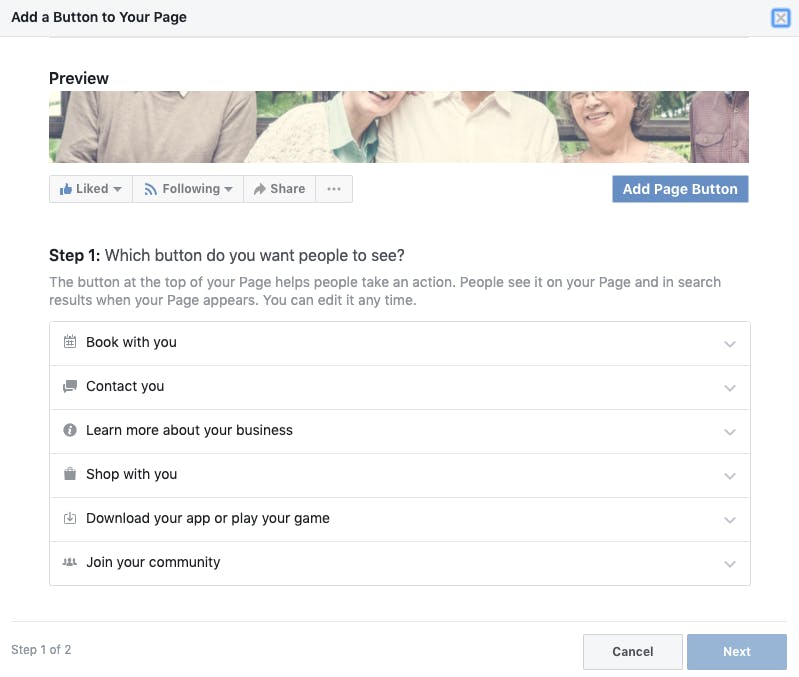Click the three-dot more options button
This screenshot has height=677, width=799.
(x=334, y=189)
